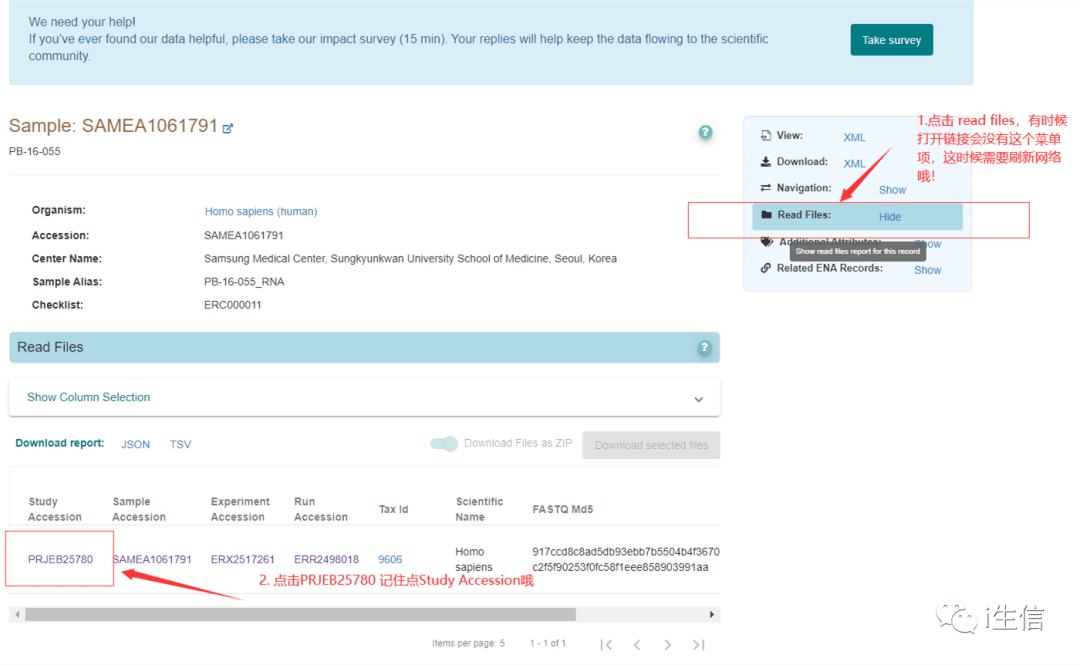The width and height of the screenshot is (1080, 665).
Task: Download report as JSON
Action: click(136, 445)
